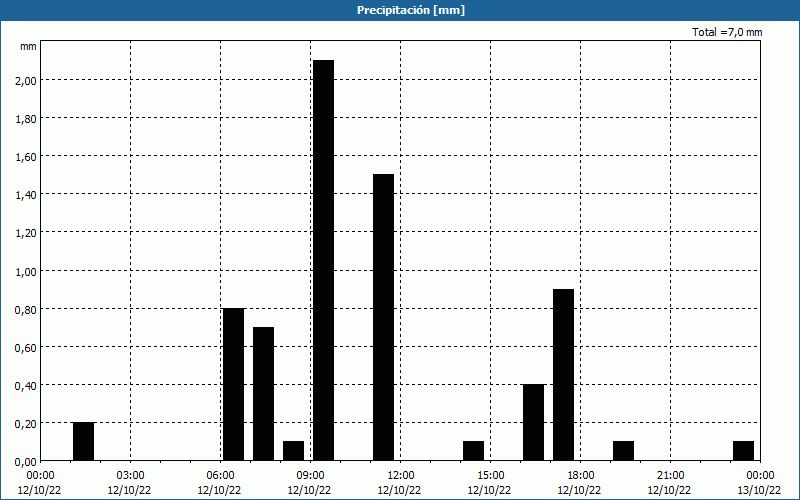Click the Precipitación [mm] chart title
800x500 pixels.
[x=411, y=10]
